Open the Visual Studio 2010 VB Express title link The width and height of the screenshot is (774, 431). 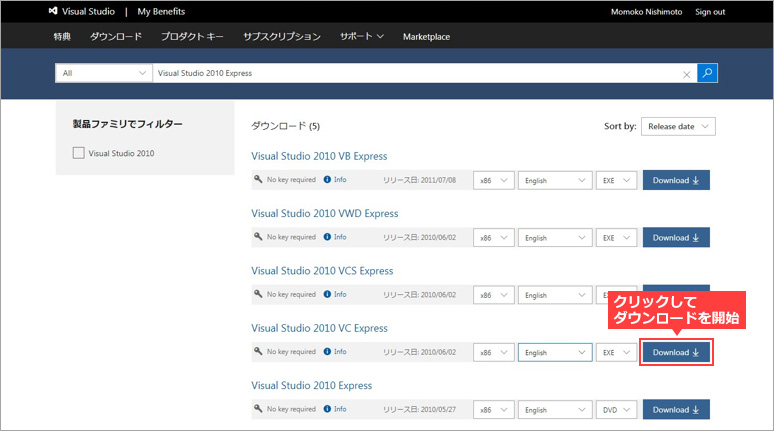[319, 156]
